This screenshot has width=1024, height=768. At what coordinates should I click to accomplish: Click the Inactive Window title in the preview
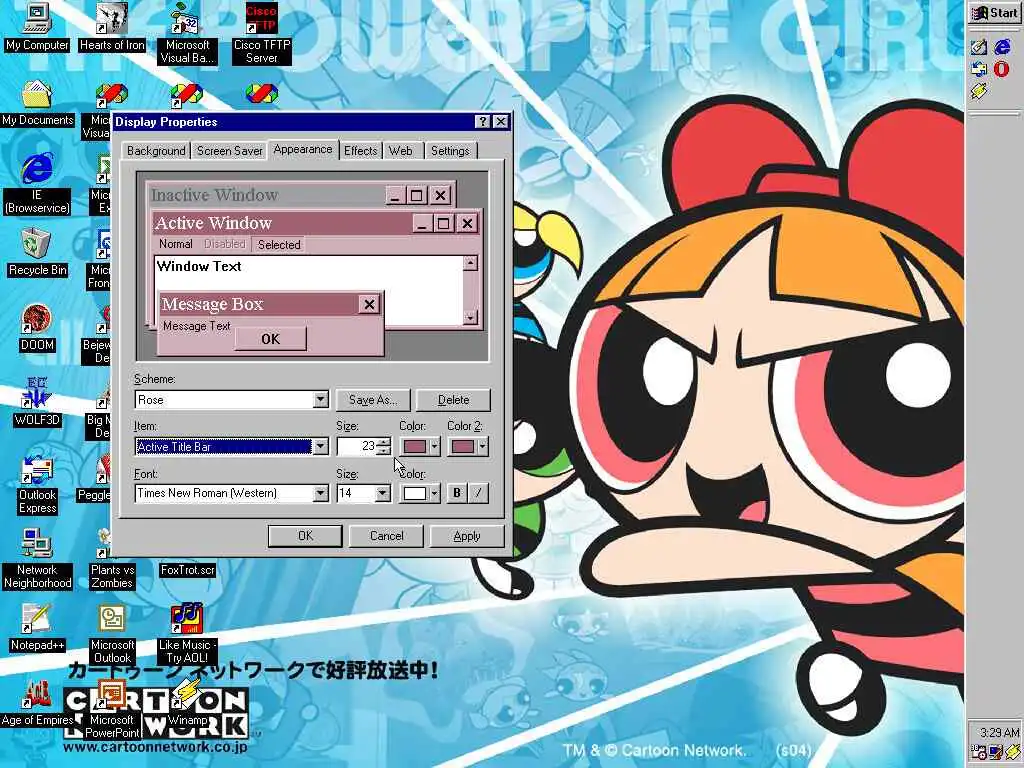(214, 195)
